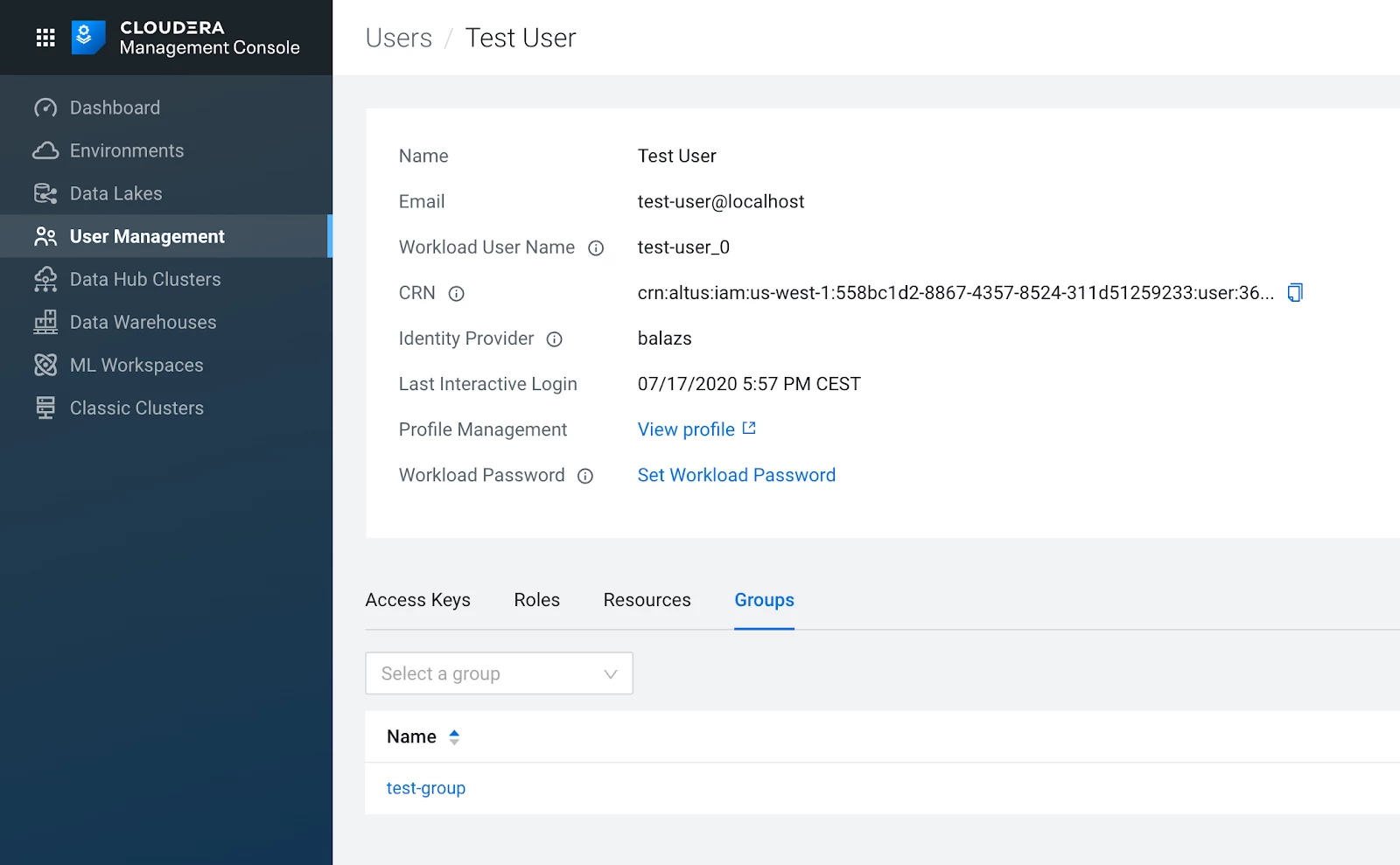This screenshot has width=1400, height=865.
Task: Click the test-user@localhost email value
Action: coord(720,201)
